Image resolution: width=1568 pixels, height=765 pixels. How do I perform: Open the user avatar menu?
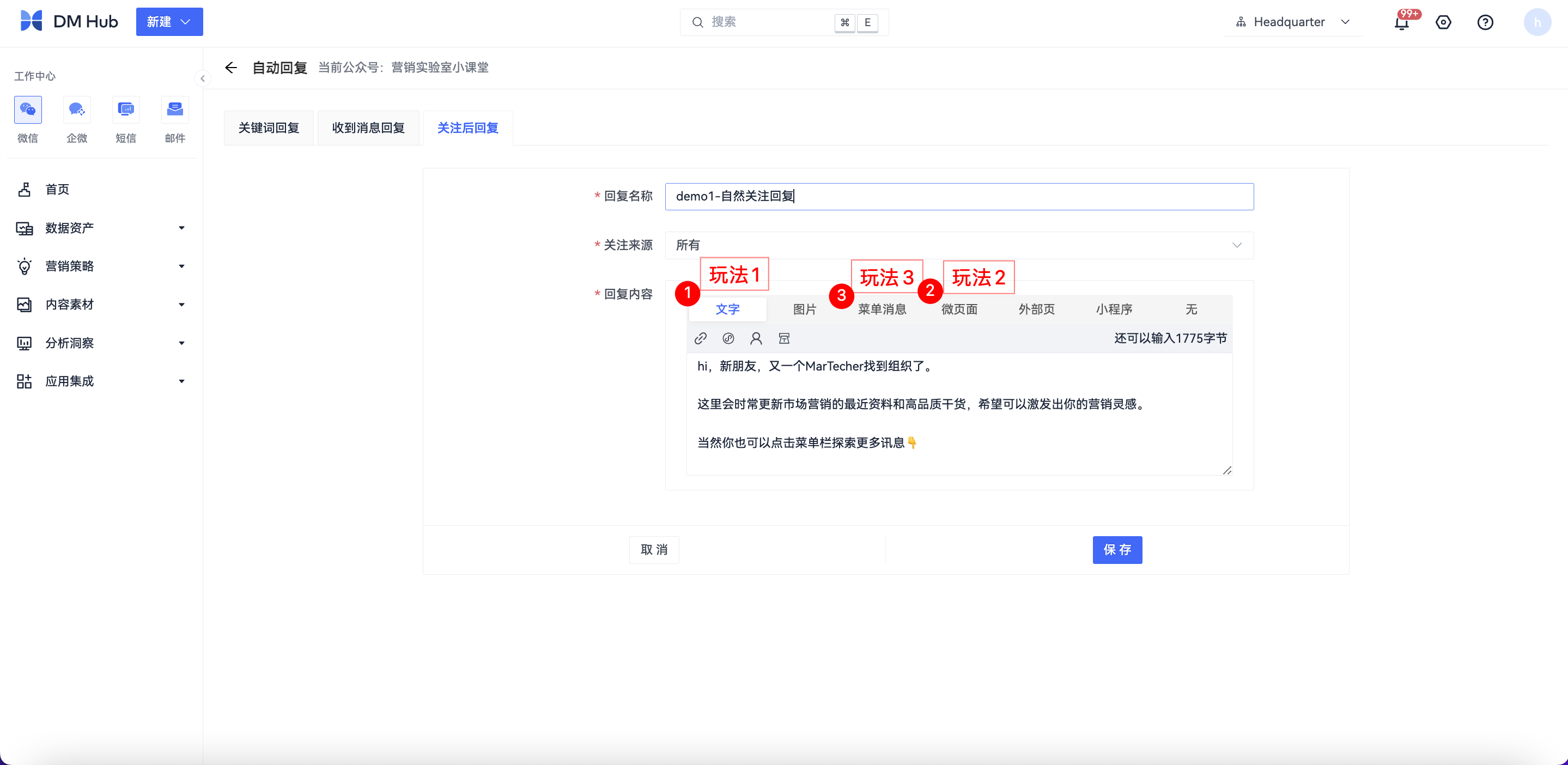1537,22
